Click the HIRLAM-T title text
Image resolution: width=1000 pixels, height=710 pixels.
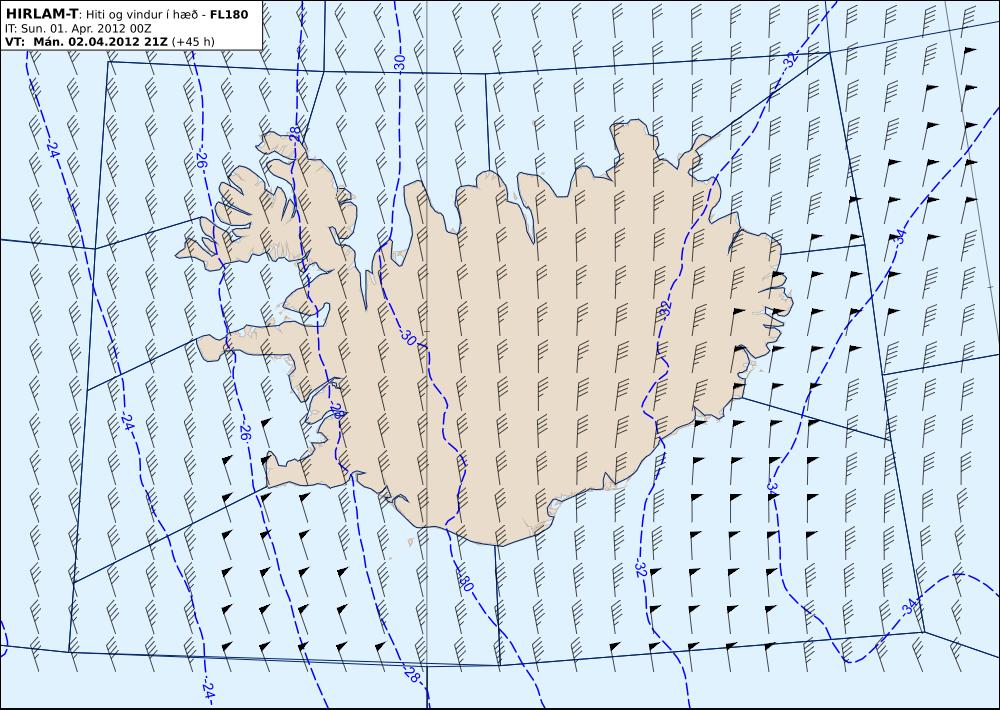tap(41, 13)
